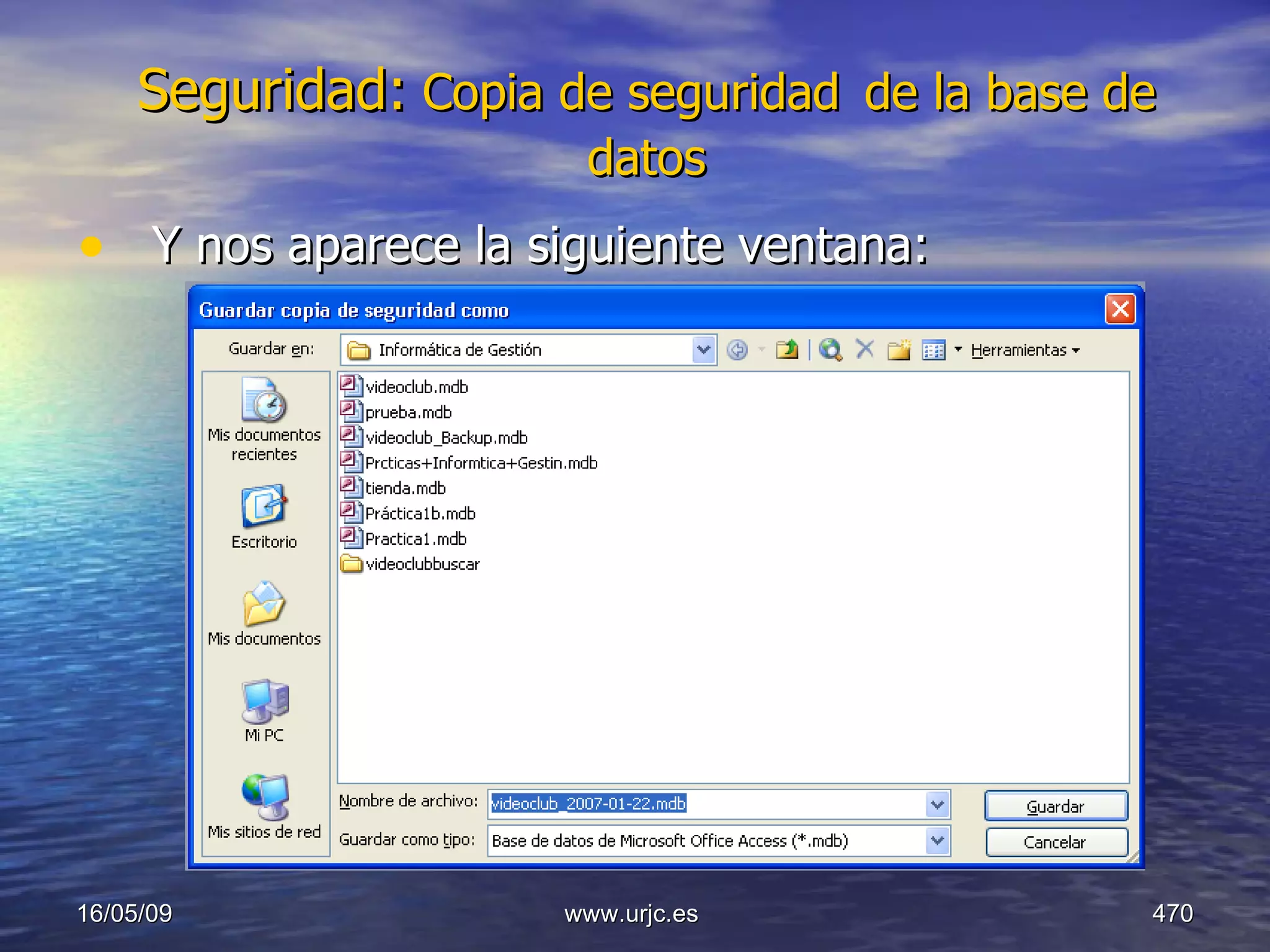Click the Views grid icon
This screenshot has width=1270, height=952.
click(x=933, y=350)
